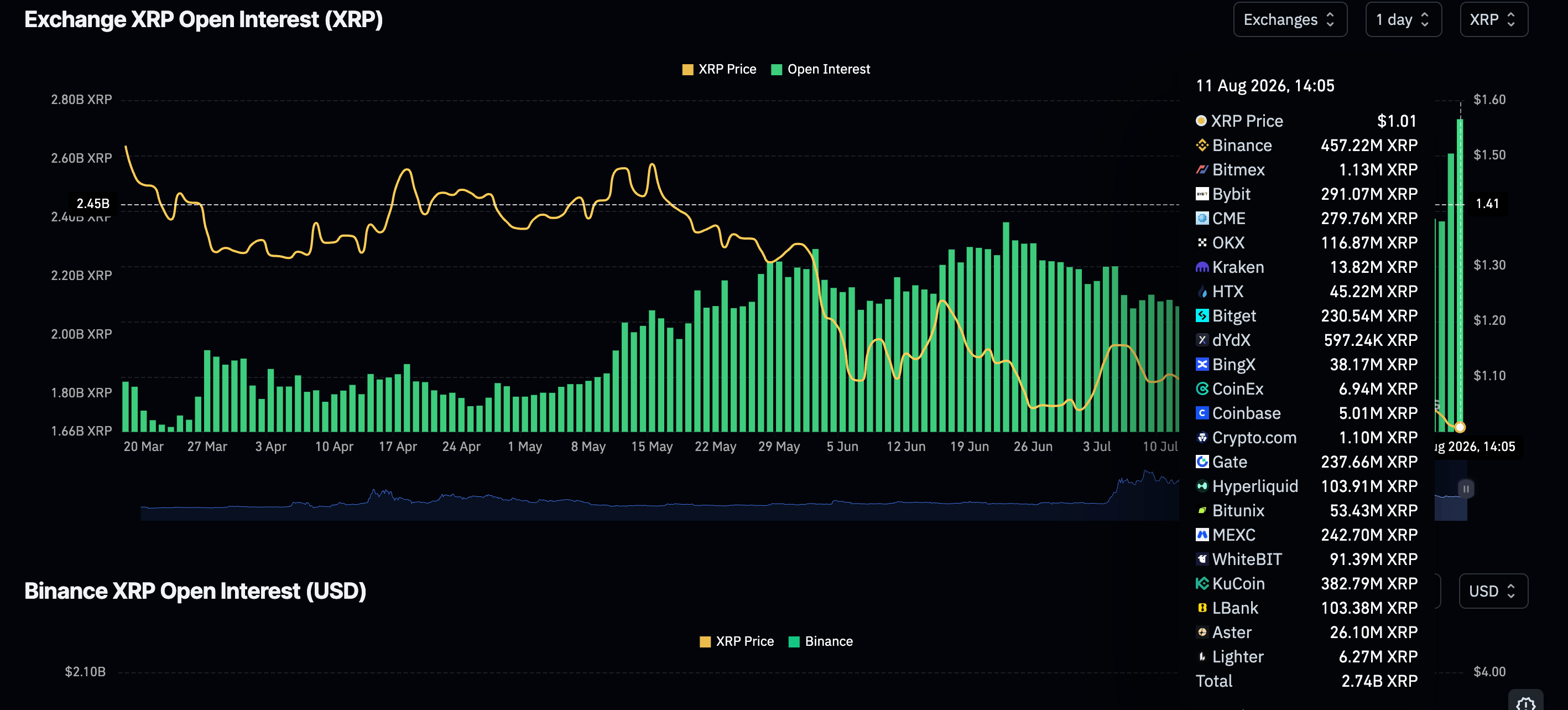This screenshot has width=1568, height=710.
Task: Click the Binance value 457.22M XRP
Action: pos(1369,145)
